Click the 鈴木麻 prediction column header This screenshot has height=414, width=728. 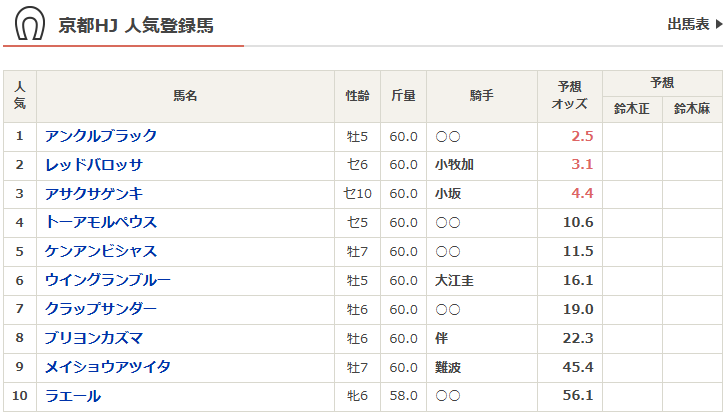[692, 109]
